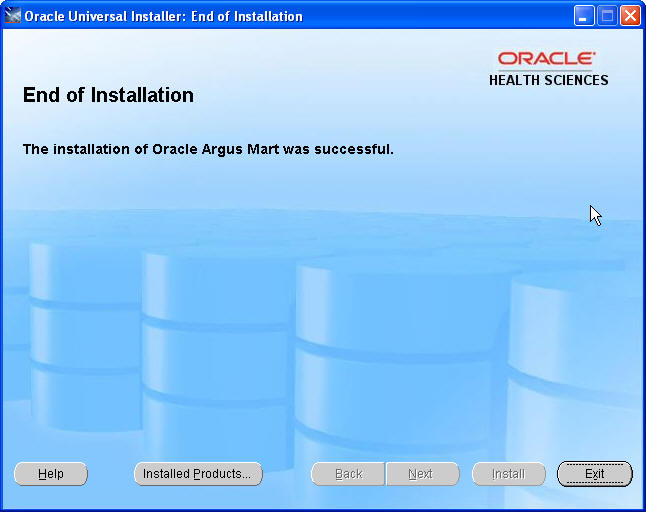This screenshot has width=646, height=513.
Task: Click the disabled maximize window button
Action: pos(607,16)
